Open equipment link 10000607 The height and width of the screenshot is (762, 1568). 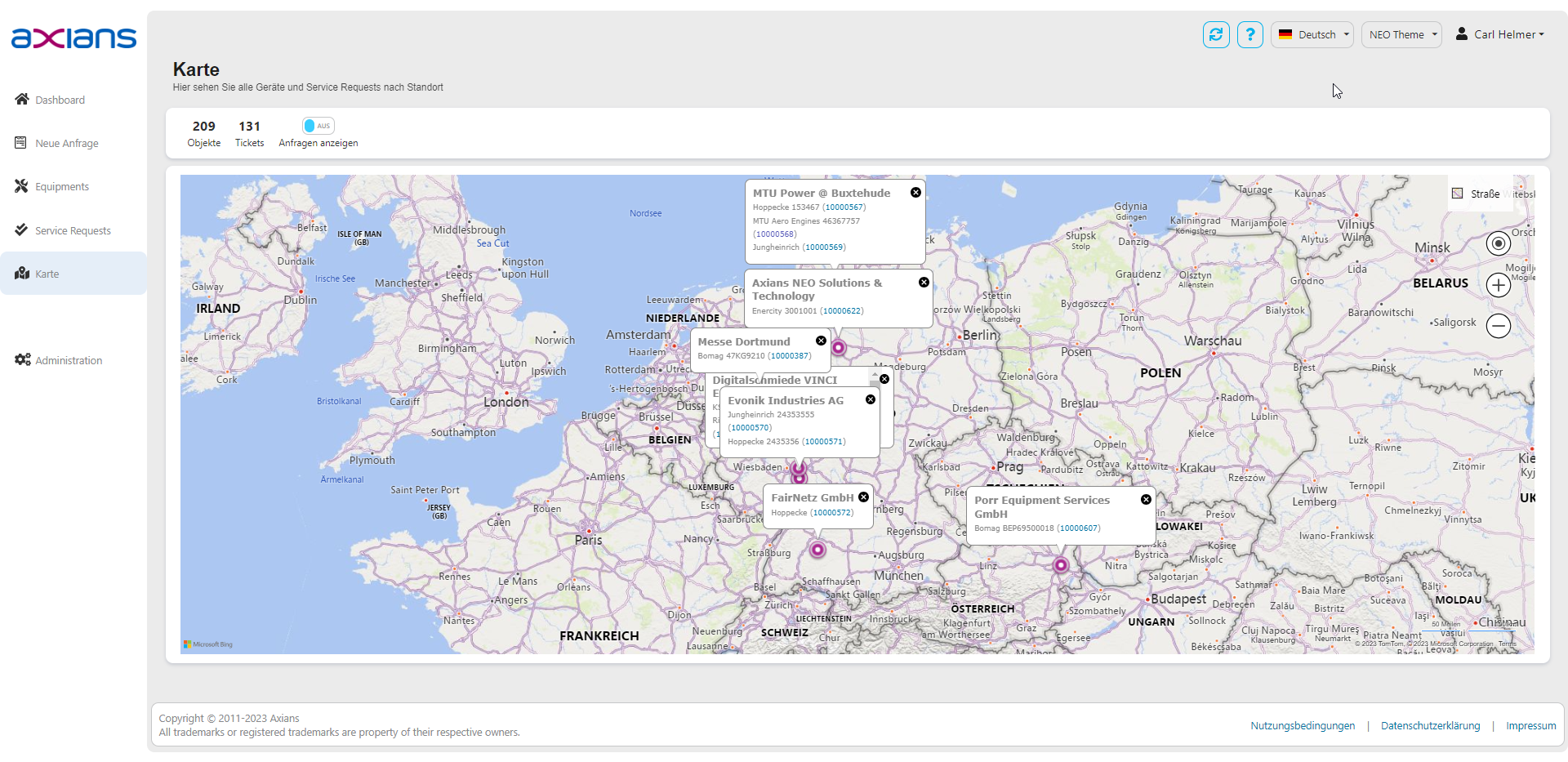[1078, 528]
